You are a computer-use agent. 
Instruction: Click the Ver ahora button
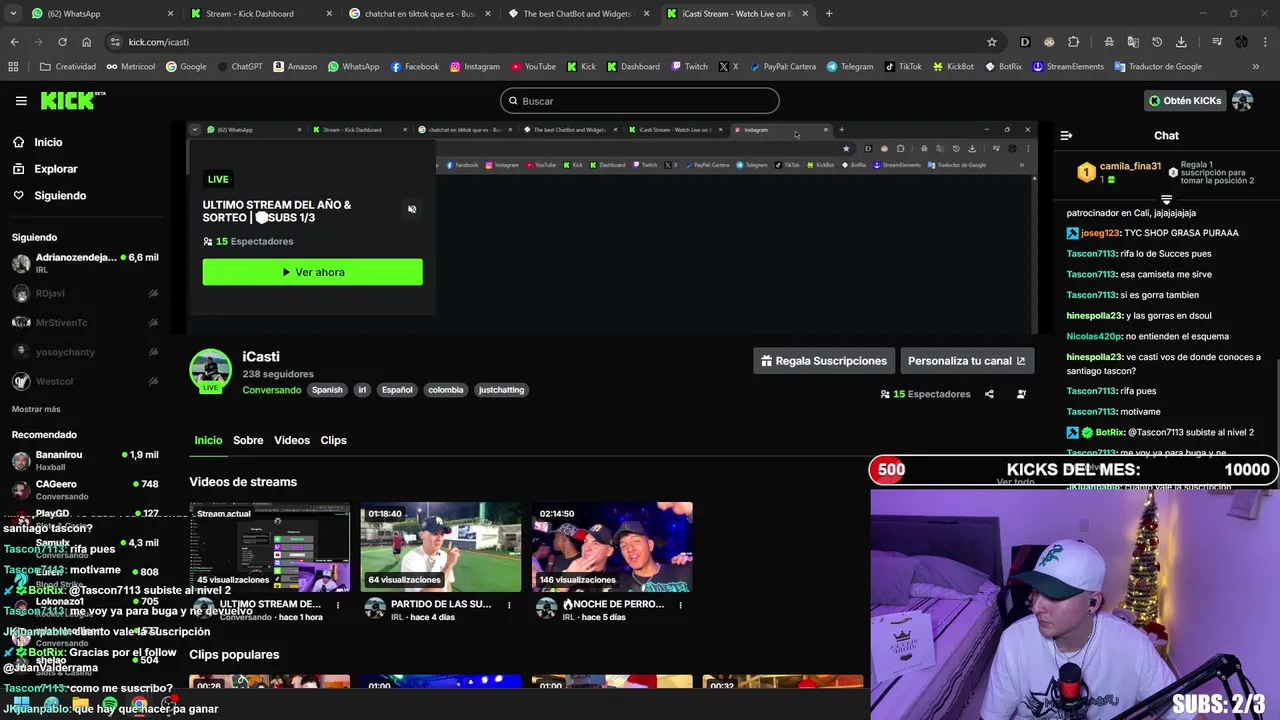click(x=312, y=272)
